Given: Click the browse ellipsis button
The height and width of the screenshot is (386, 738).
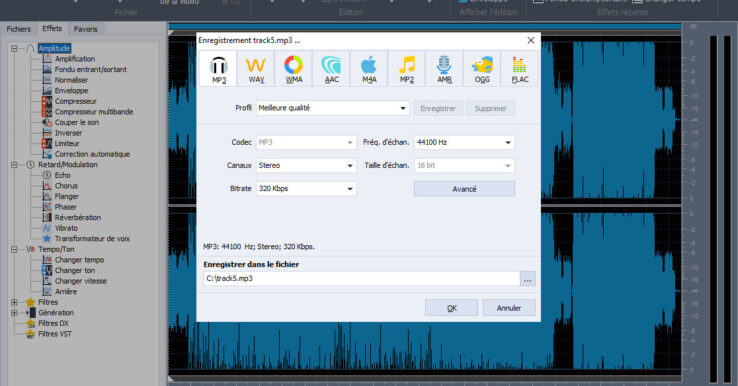Looking at the screenshot, I should pyautogui.click(x=528, y=279).
